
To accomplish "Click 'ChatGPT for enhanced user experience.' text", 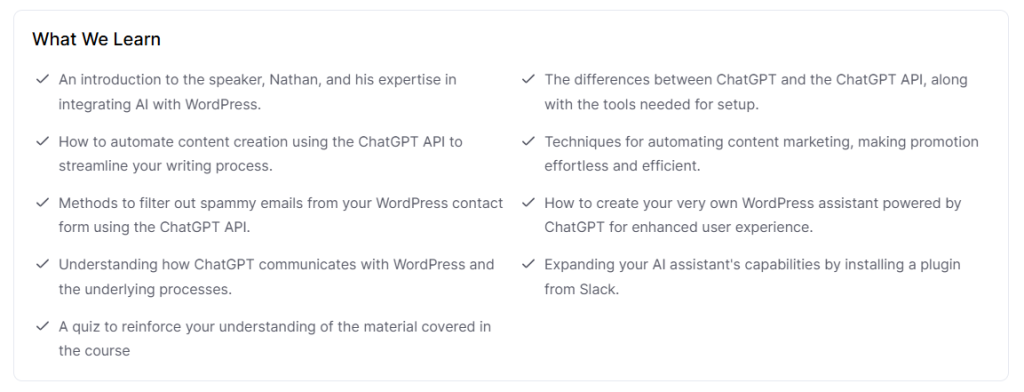I will (x=679, y=227).
